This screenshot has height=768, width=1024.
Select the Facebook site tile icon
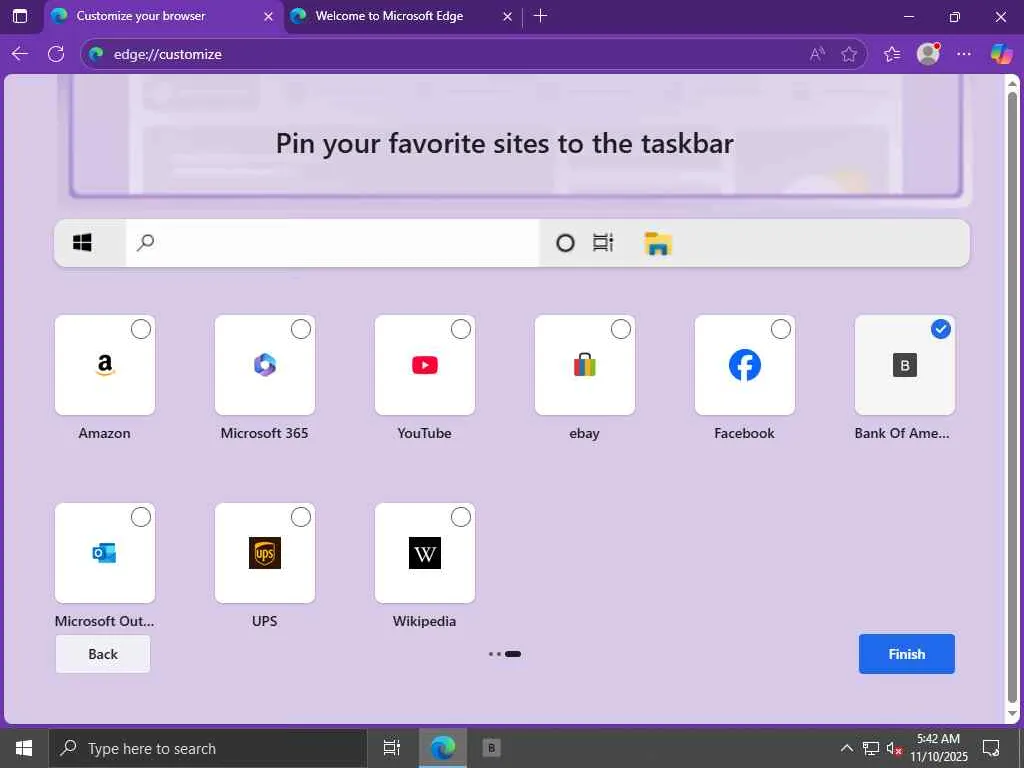point(744,364)
